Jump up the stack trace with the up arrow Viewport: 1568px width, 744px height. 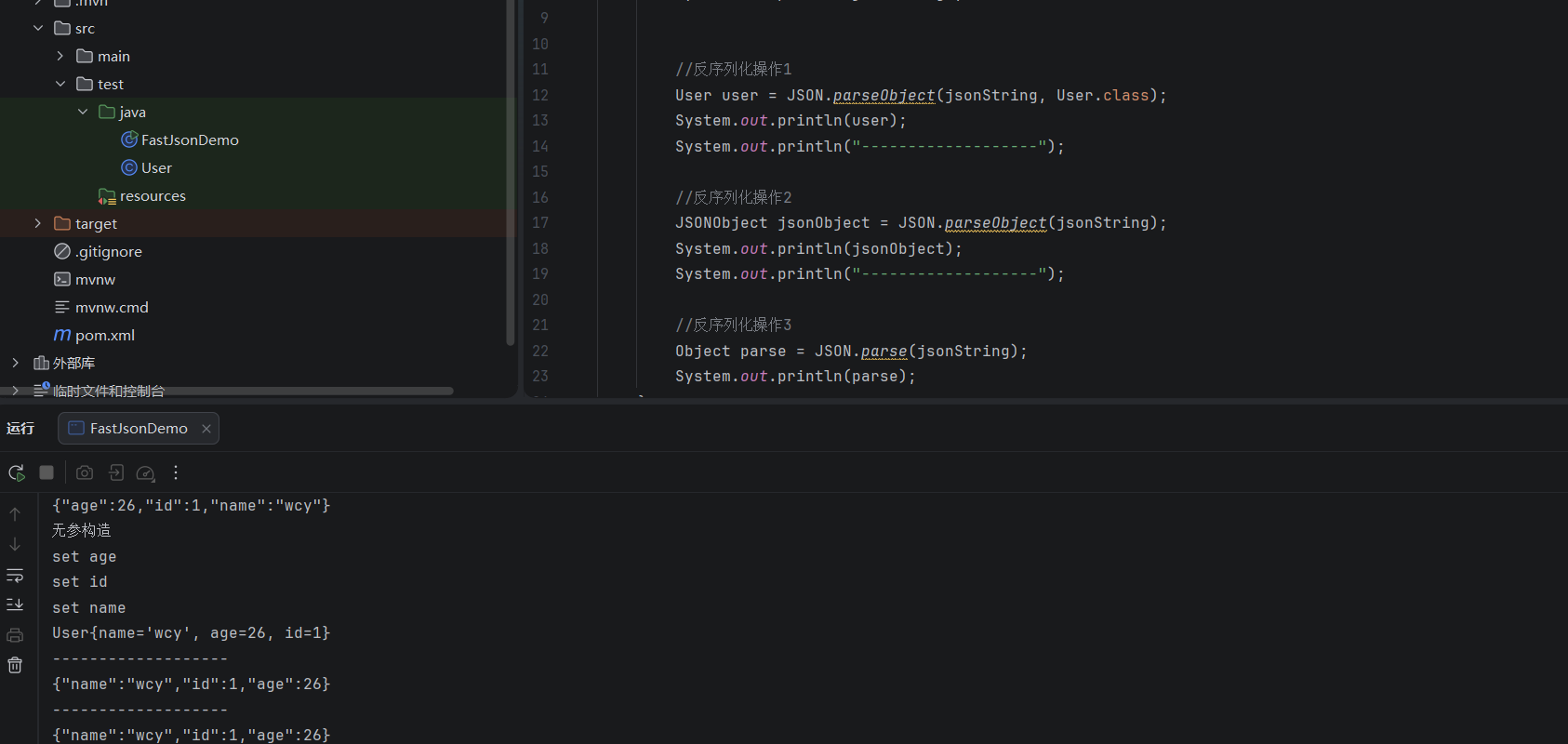pos(15,513)
